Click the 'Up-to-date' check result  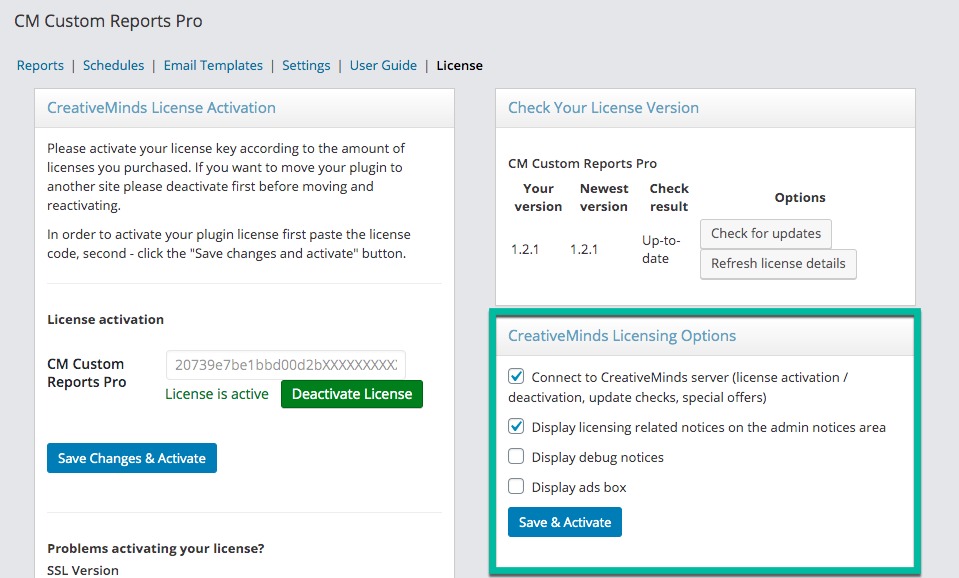[x=661, y=250]
